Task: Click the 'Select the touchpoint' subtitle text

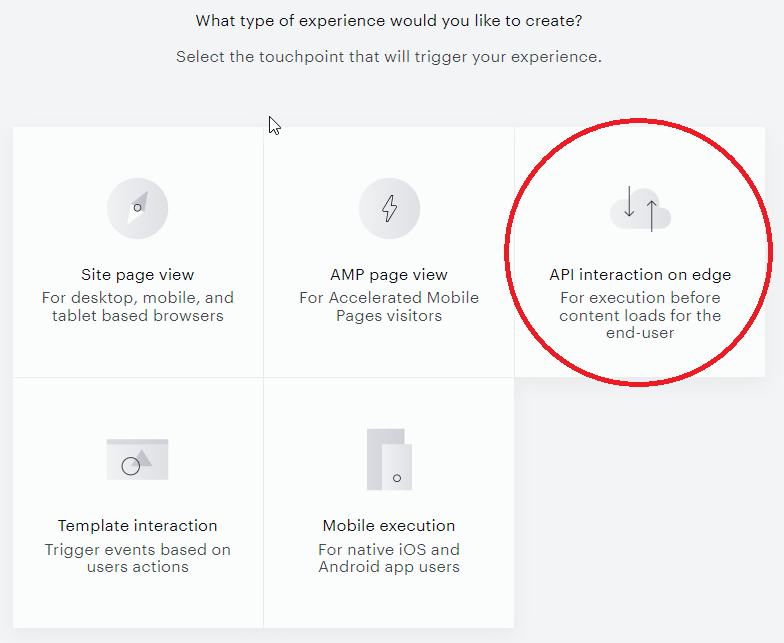Action: [x=389, y=56]
